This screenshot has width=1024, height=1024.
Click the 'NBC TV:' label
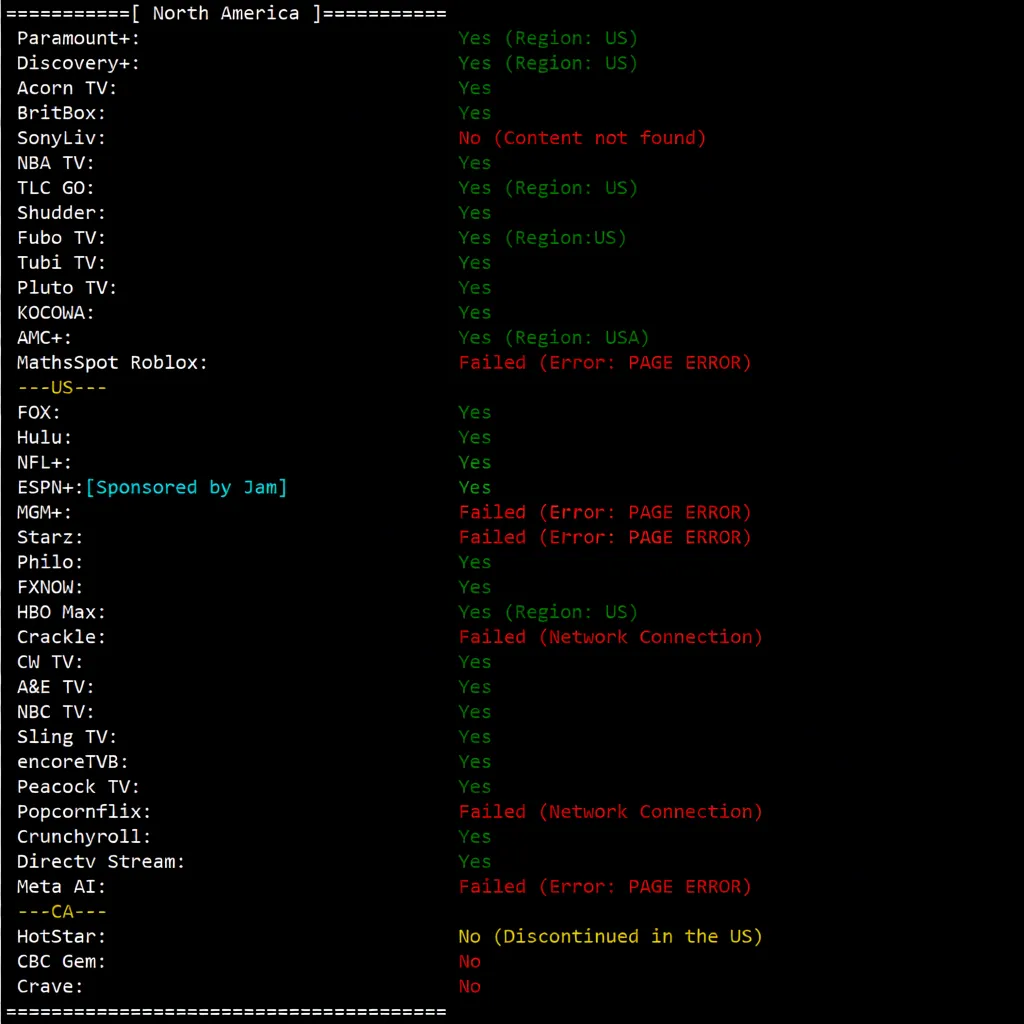pos(56,711)
